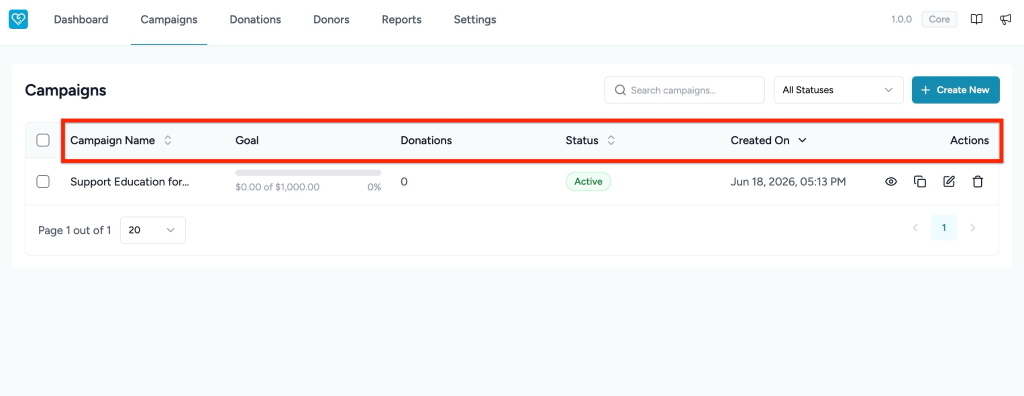Click the donations count 0 cell

[x=404, y=182]
